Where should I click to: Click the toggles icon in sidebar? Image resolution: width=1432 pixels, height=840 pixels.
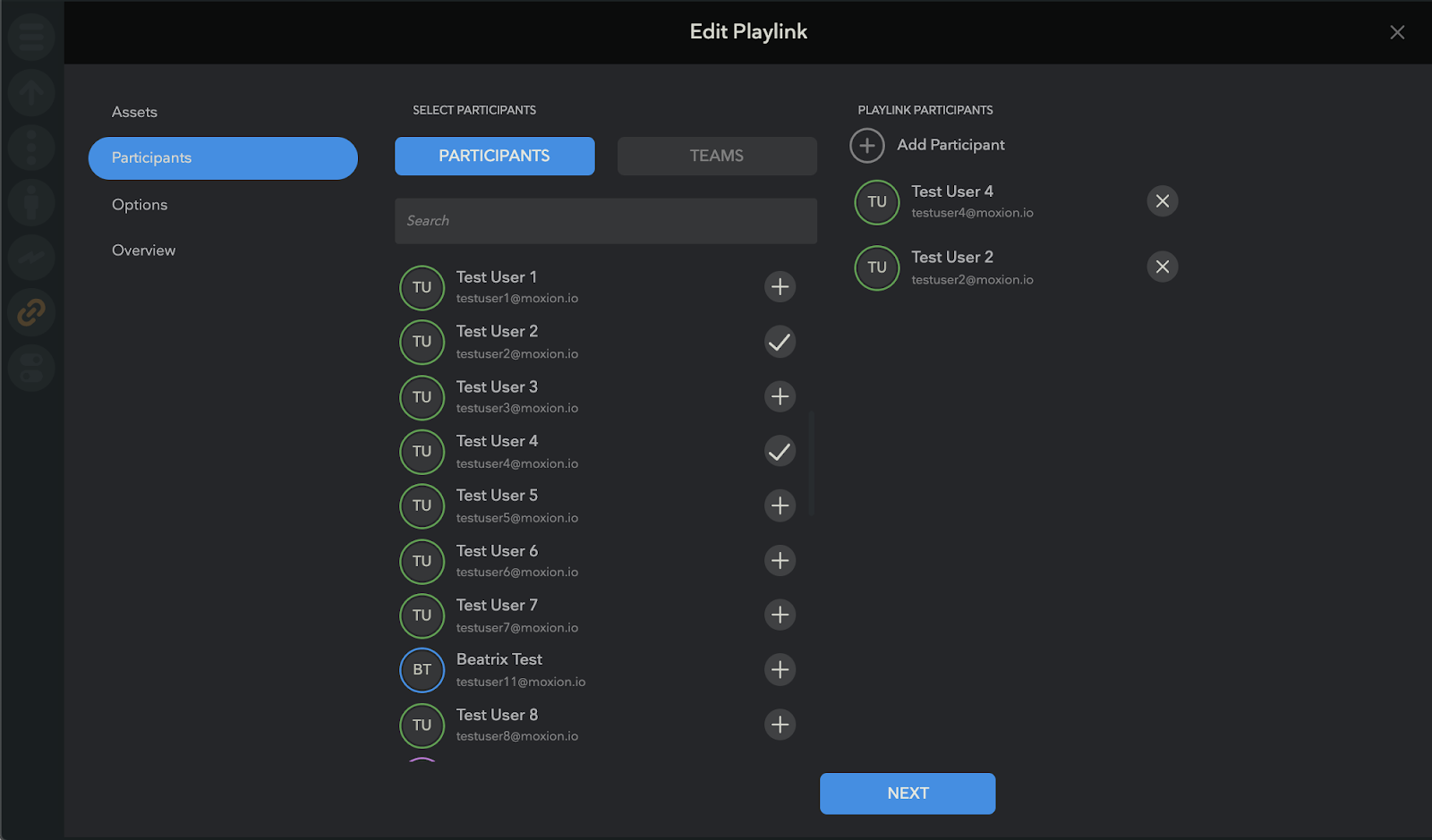tap(31, 368)
